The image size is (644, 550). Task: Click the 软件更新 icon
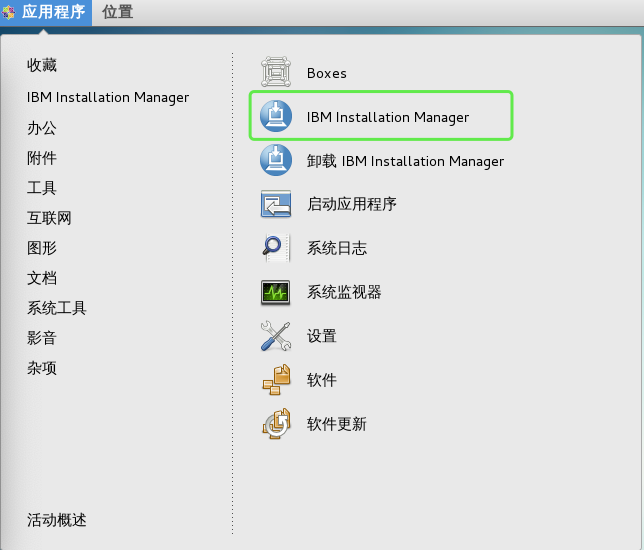point(276,423)
